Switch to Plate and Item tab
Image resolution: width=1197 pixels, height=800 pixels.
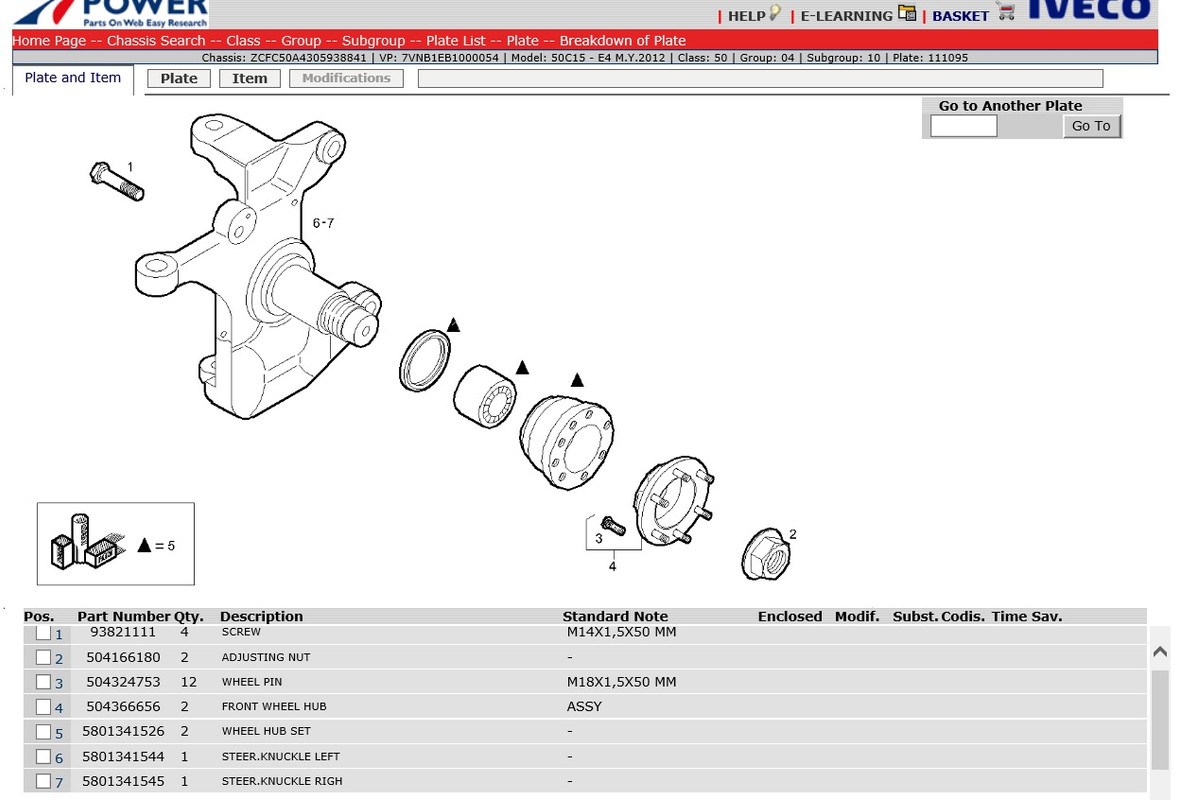pos(73,78)
